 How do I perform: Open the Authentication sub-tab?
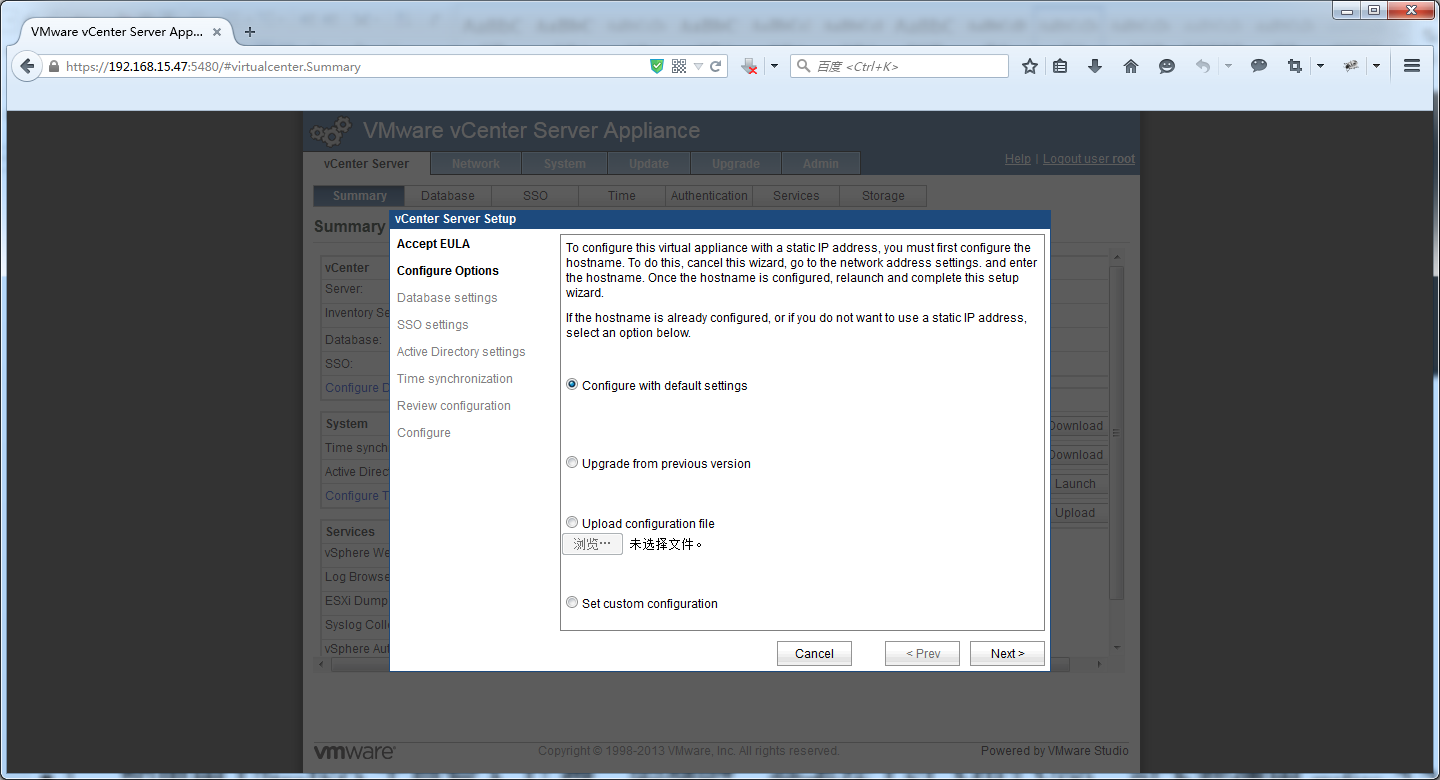[709, 196]
